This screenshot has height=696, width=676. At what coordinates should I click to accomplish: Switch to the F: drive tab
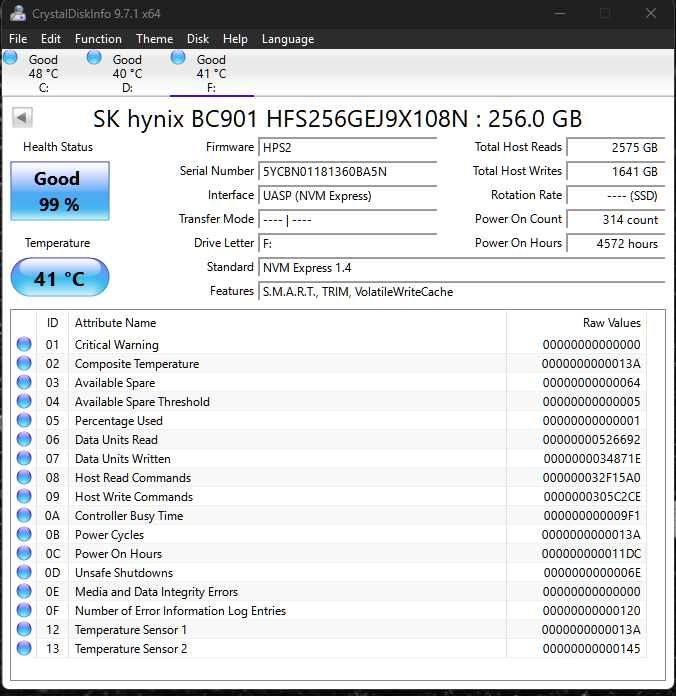[x=210, y=73]
